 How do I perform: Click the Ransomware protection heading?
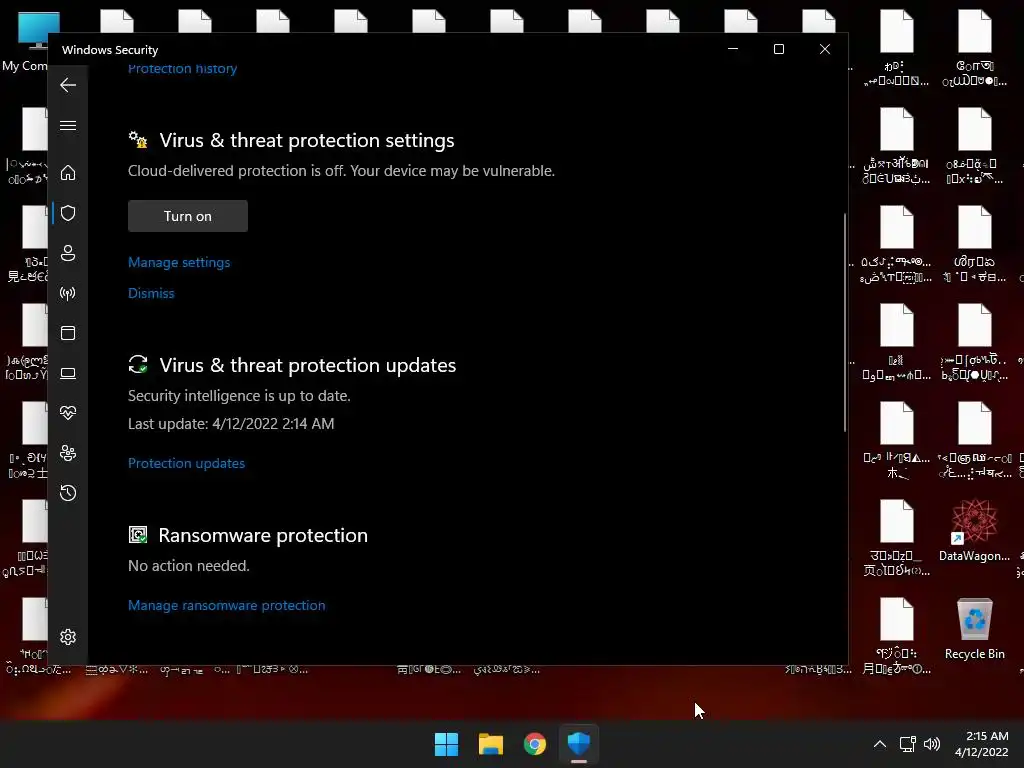click(x=263, y=536)
